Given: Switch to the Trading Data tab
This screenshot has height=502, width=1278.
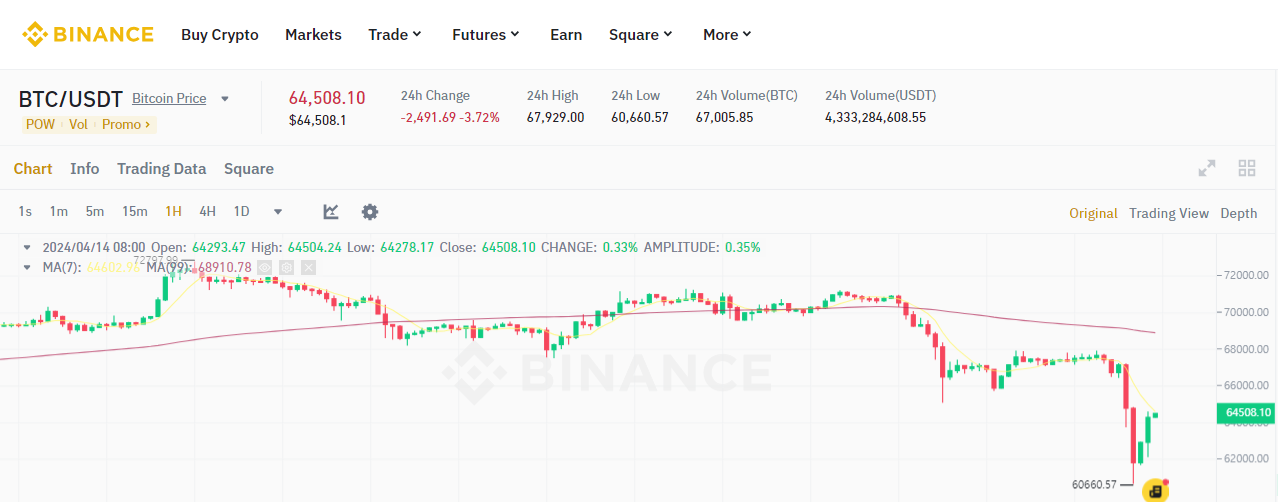Looking at the screenshot, I should [x=161, y=169].
